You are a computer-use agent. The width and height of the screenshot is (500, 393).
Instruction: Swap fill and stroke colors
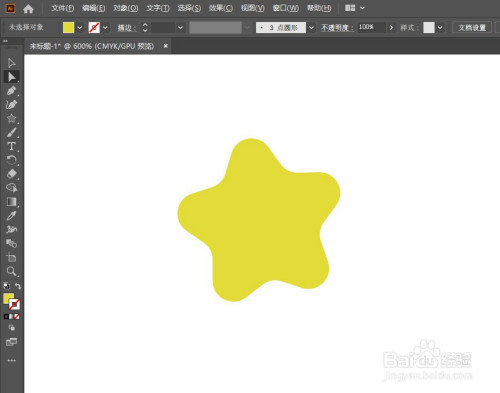(x=18, y=286)
